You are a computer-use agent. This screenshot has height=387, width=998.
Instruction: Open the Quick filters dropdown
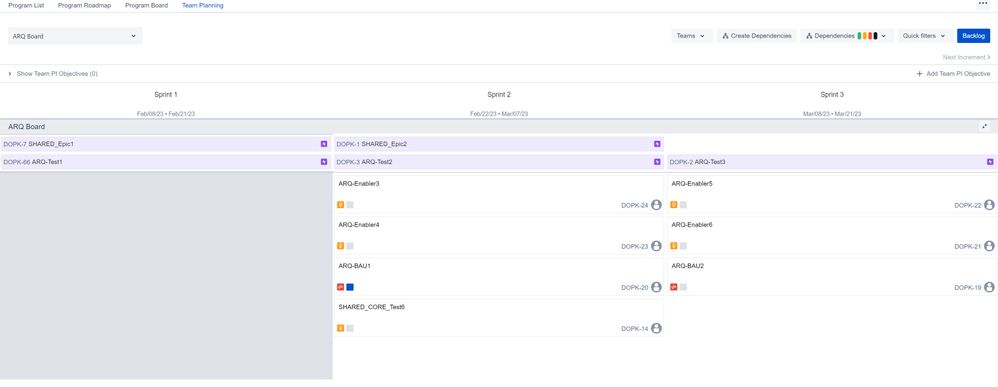coord(924,36)
